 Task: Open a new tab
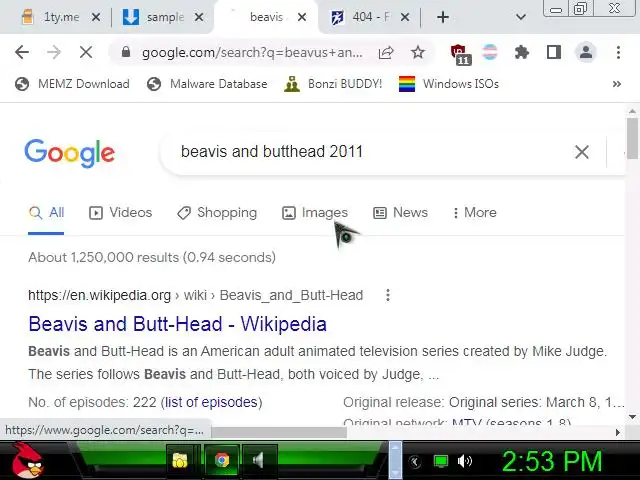[x=443, y=17]
